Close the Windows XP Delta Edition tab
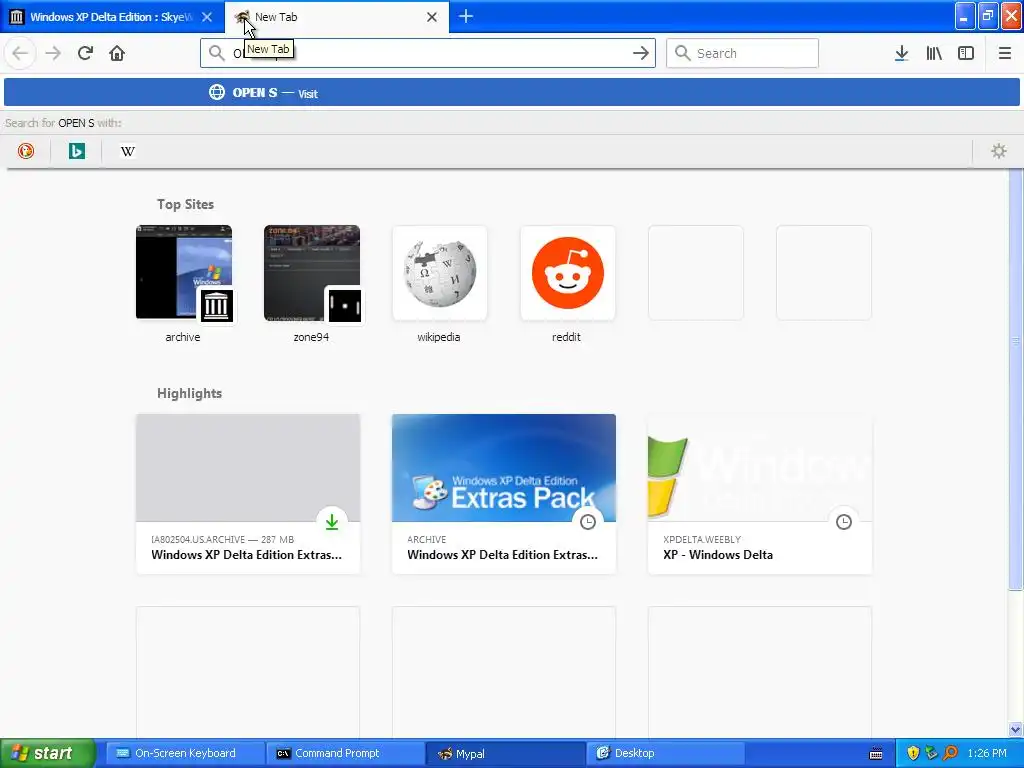 (x=207, y=17)
